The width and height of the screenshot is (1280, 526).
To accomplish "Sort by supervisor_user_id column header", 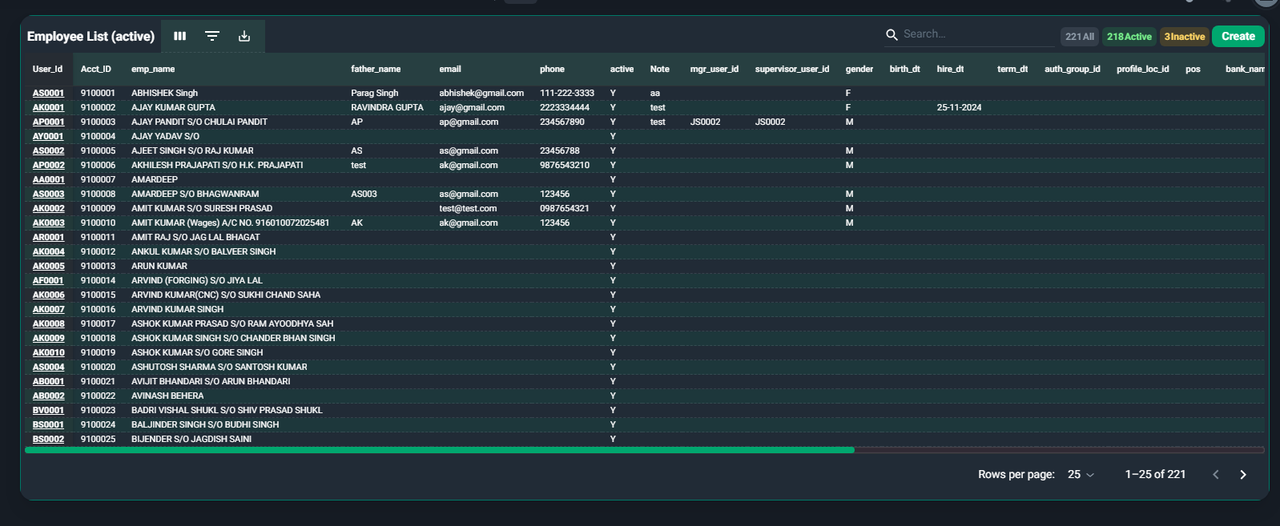I will pyautogui.click(x=792, y=69).
